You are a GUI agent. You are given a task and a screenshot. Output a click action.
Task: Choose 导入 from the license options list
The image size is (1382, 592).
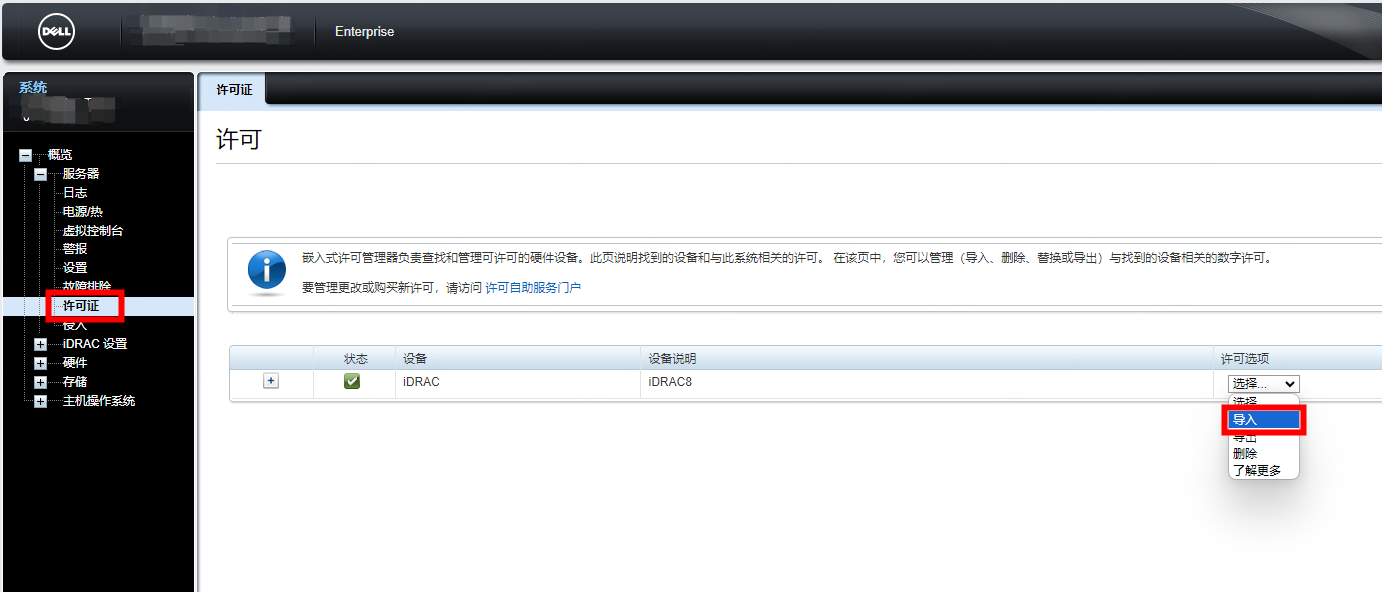pos(1265,420)
